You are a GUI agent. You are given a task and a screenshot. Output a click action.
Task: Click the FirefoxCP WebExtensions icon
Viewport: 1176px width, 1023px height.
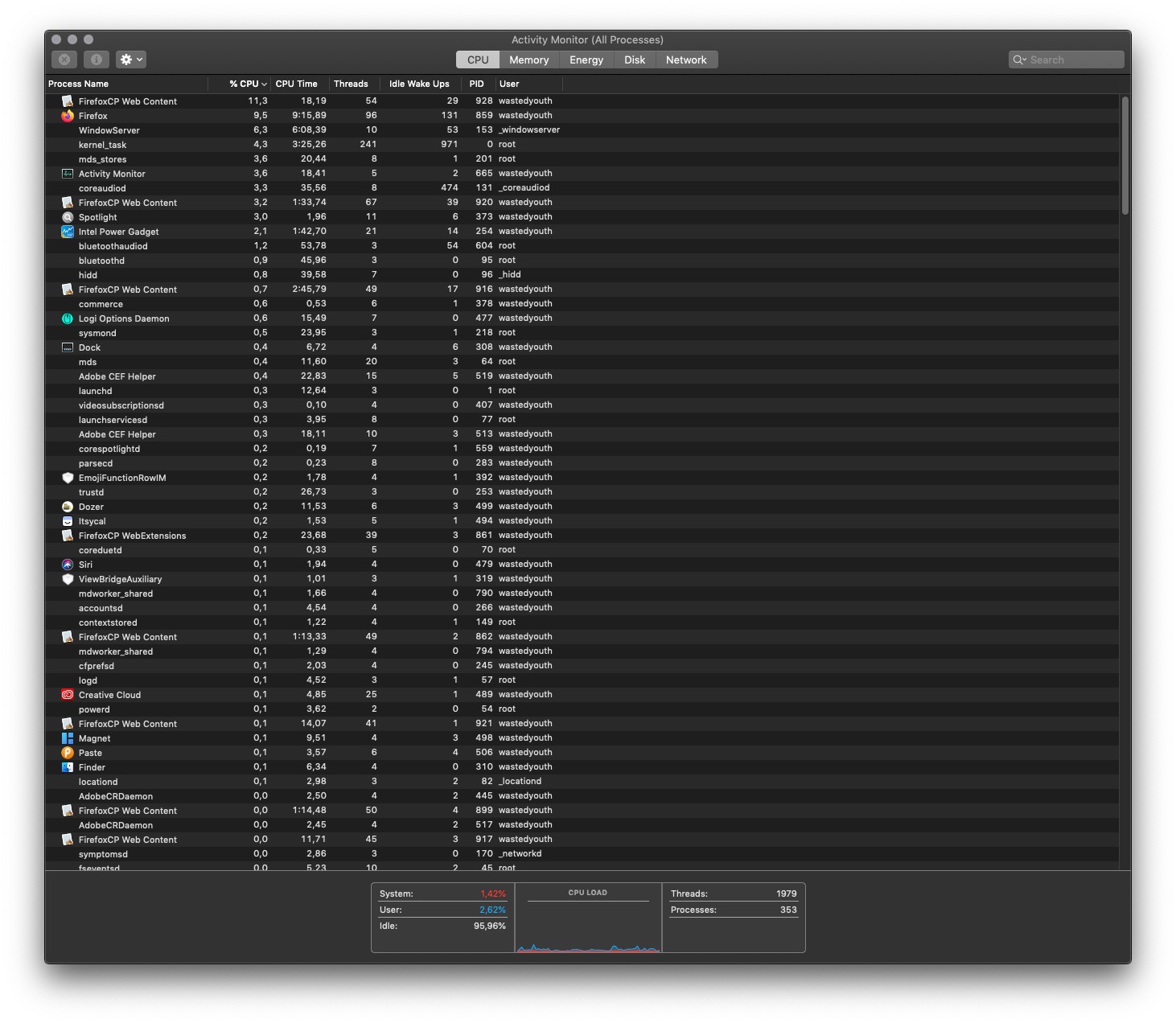point(68,536)
